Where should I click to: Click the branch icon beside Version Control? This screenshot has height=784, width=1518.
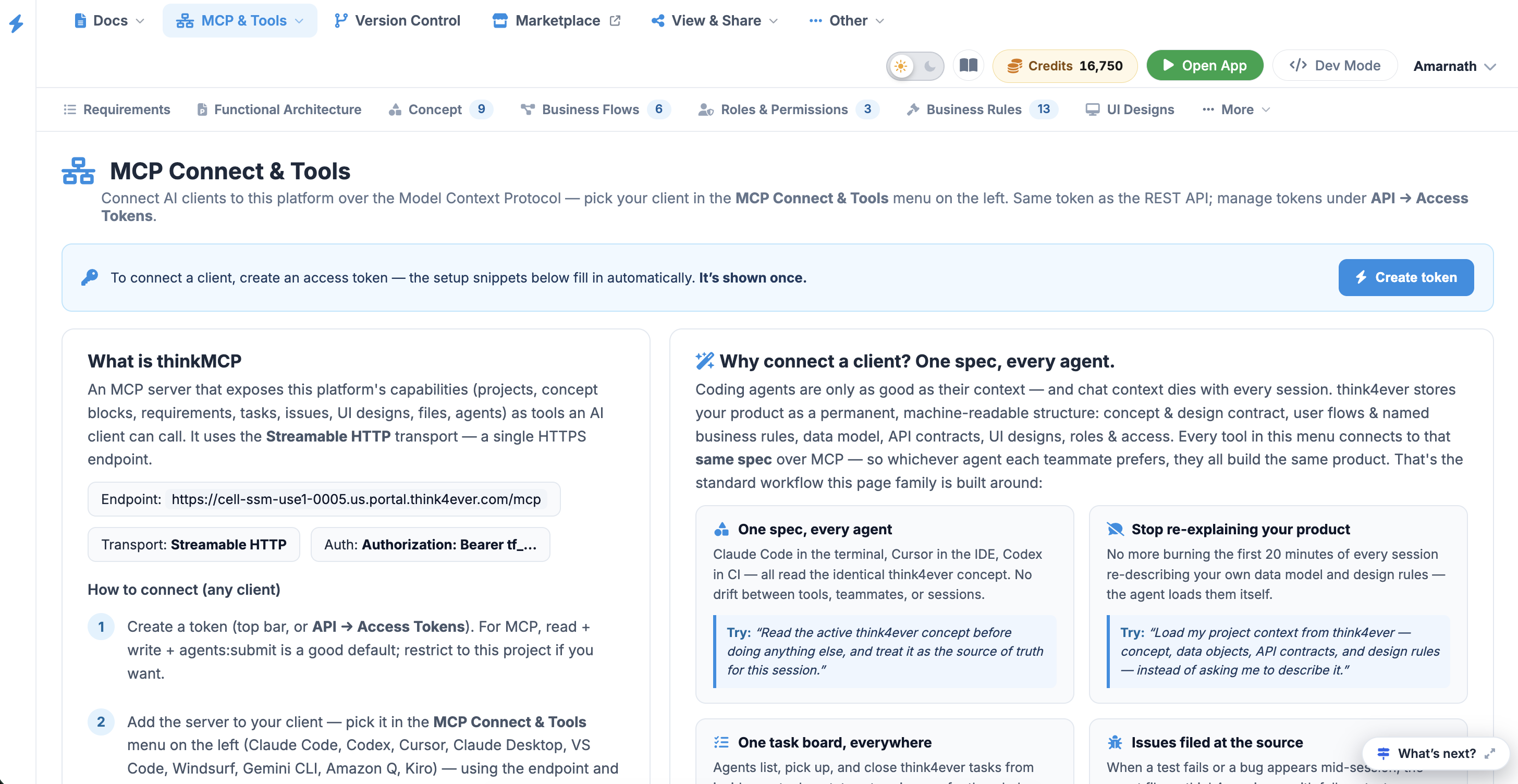[x=340, y=21]
